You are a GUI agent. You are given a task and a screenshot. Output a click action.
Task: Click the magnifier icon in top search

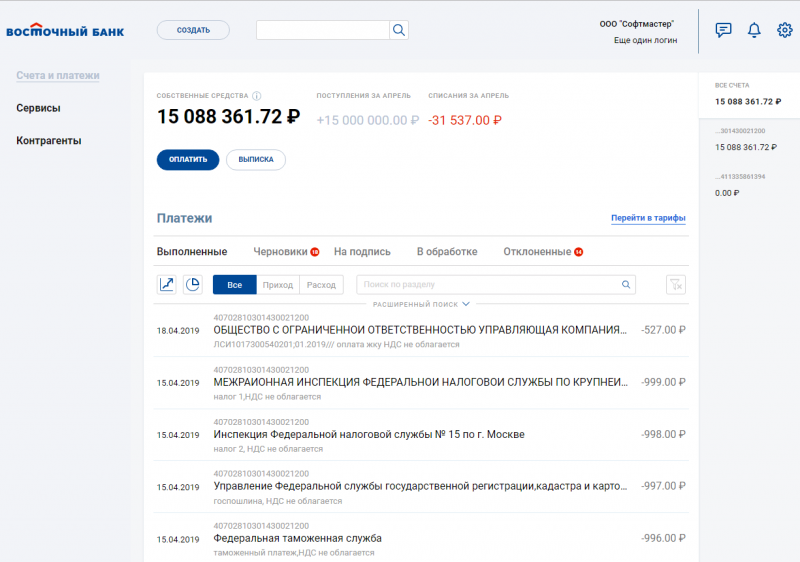point(398,30)
